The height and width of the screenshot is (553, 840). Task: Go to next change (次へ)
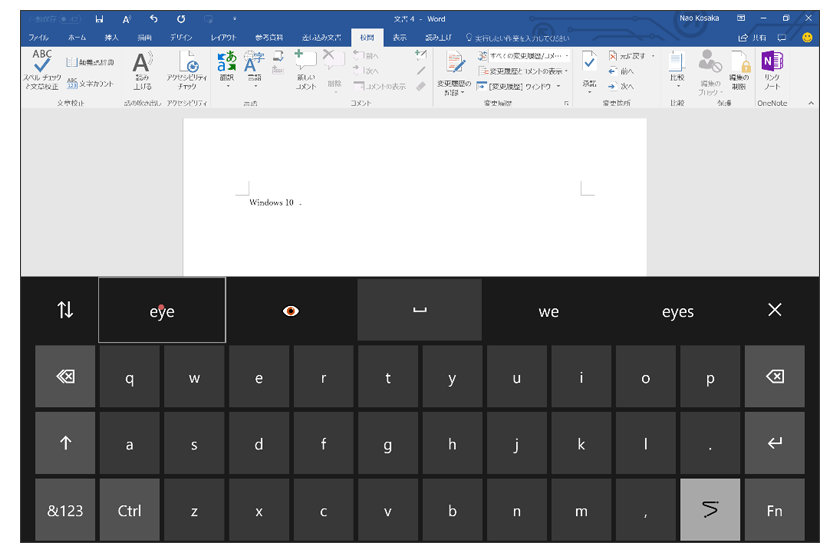(621, 86)
